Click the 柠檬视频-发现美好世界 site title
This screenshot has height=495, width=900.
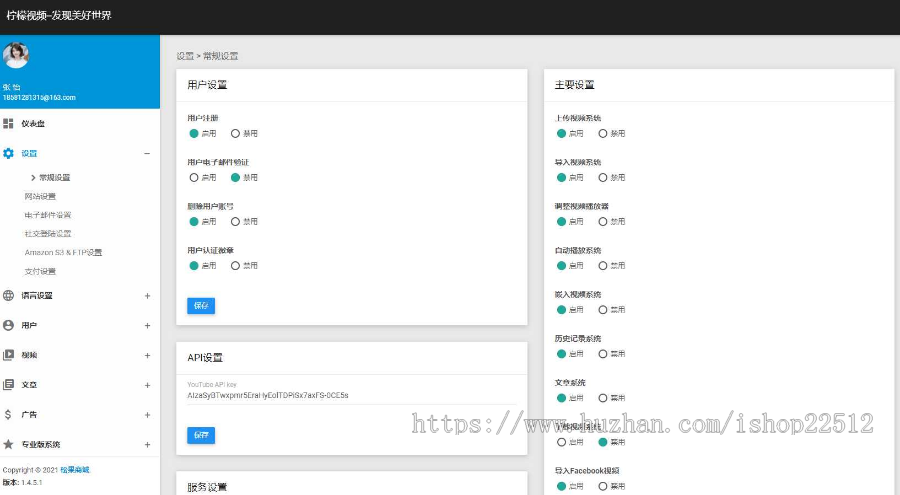[x=59, y=16]
